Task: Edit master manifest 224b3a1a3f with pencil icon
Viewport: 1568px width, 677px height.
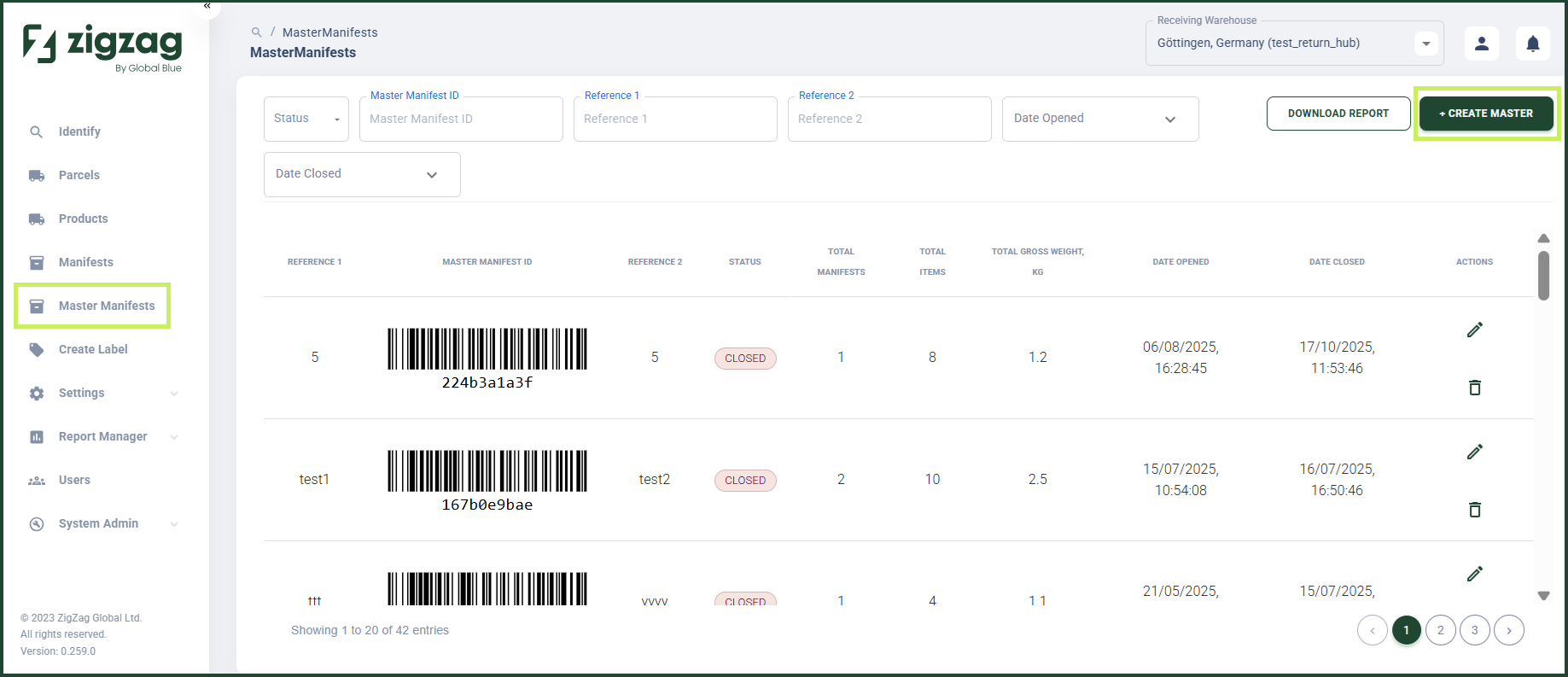Action: click(1475, 330)
